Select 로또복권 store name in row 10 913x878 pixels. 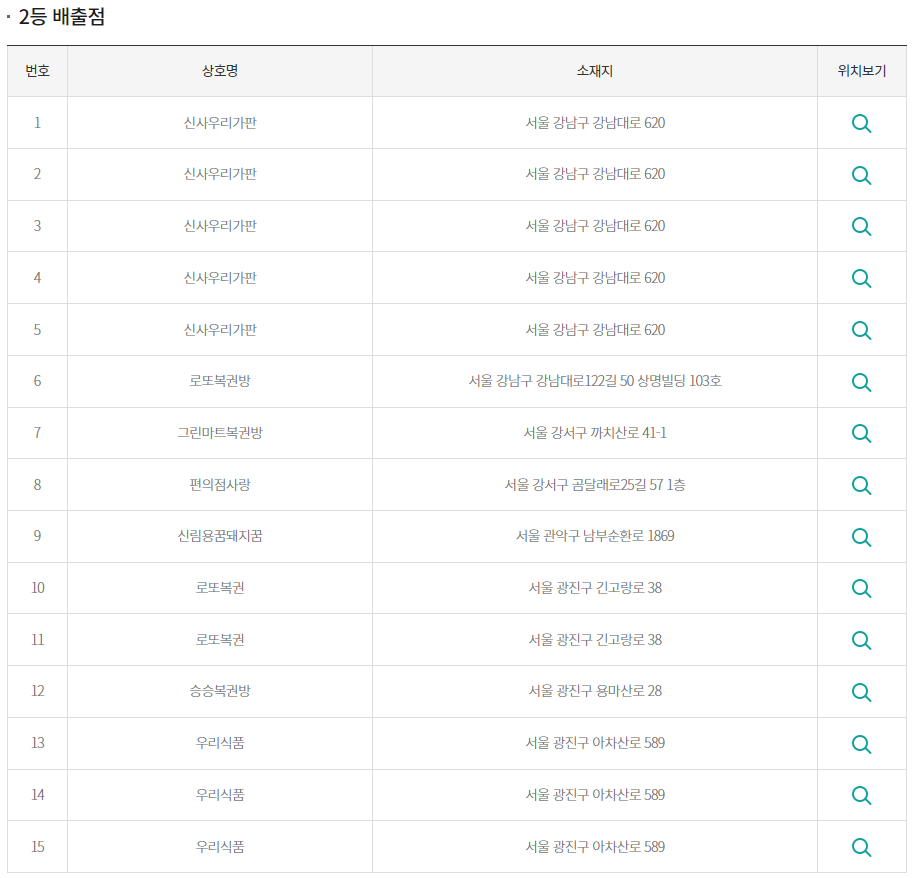[220, 587]
